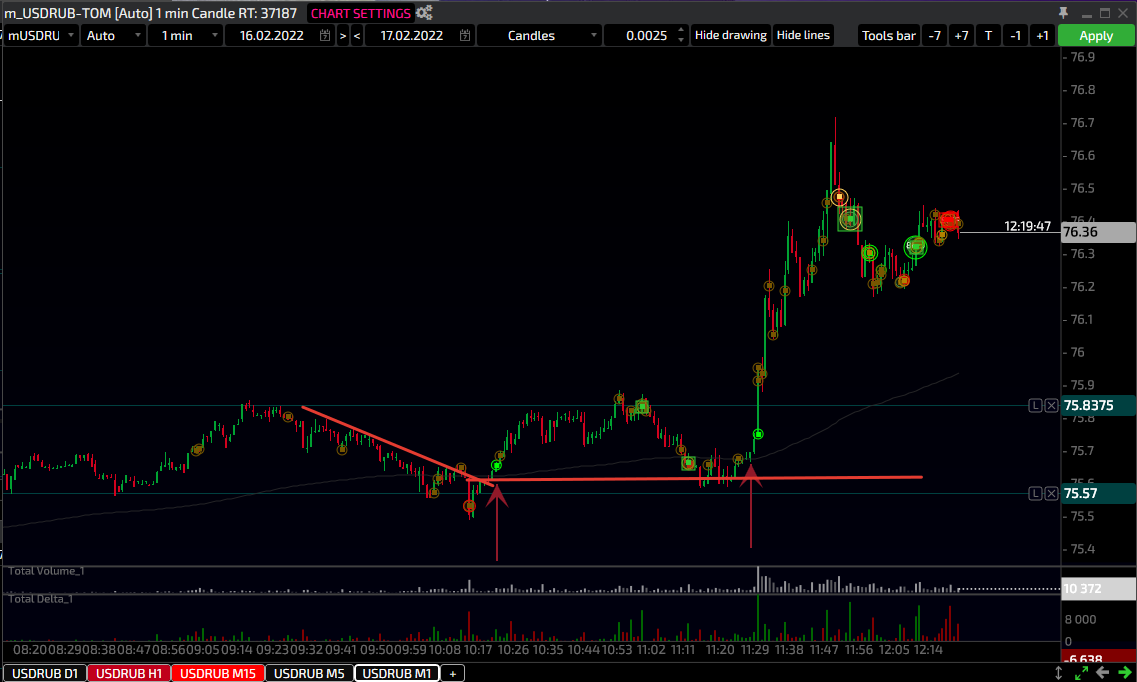1137x682 pixels.
Task: Switch to USDRUB M5 tab
Action: [309, 673]
